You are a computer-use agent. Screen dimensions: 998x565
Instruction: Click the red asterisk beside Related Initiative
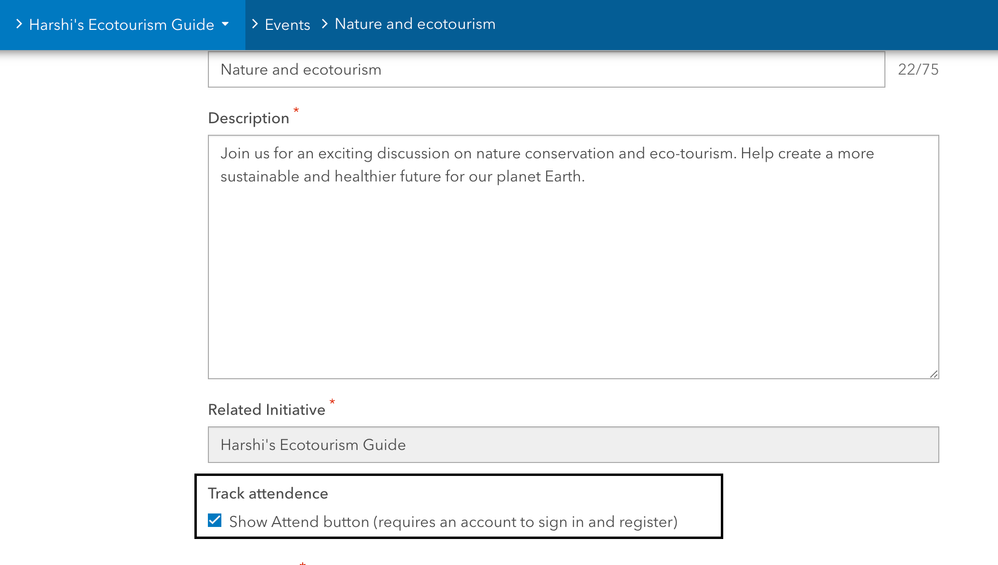tap(332, 402)
